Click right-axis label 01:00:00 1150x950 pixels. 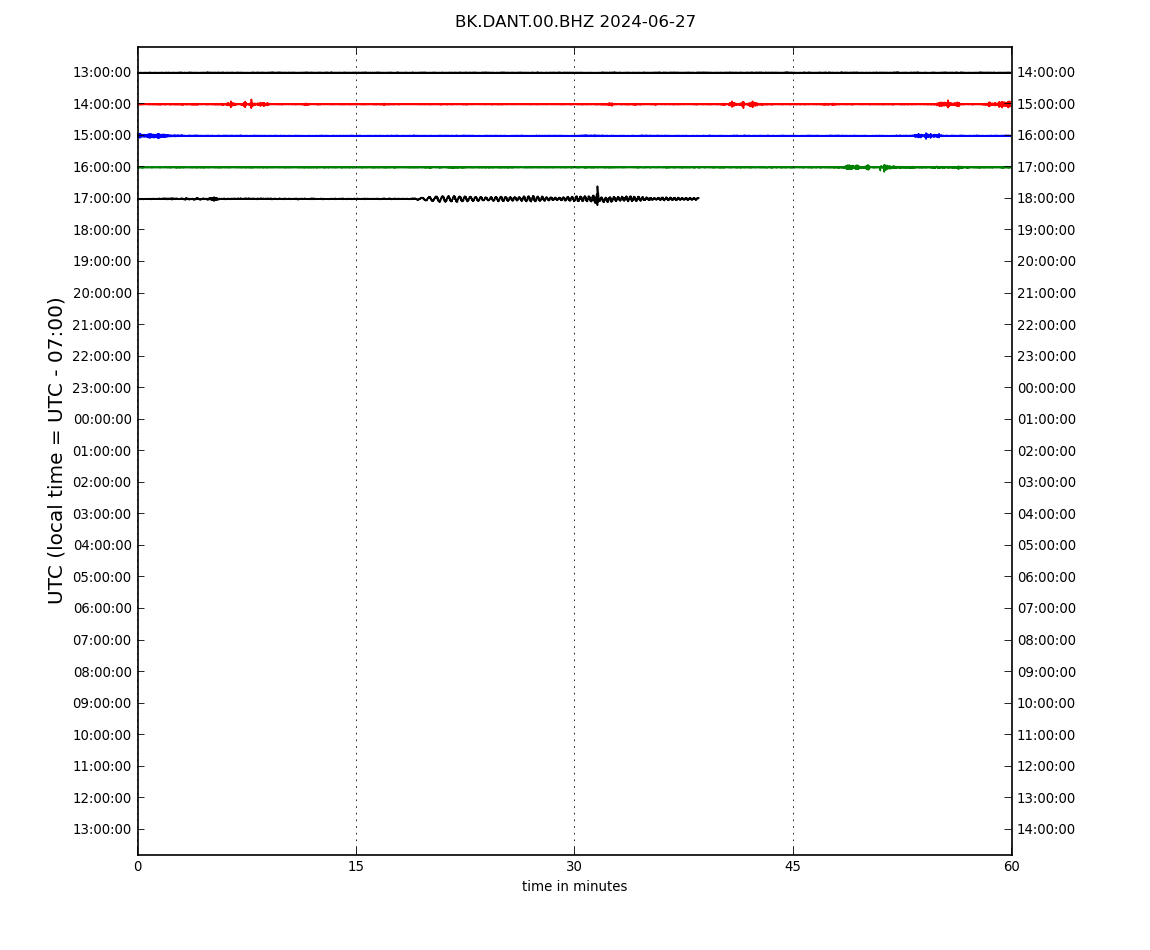coord(1046,420)
